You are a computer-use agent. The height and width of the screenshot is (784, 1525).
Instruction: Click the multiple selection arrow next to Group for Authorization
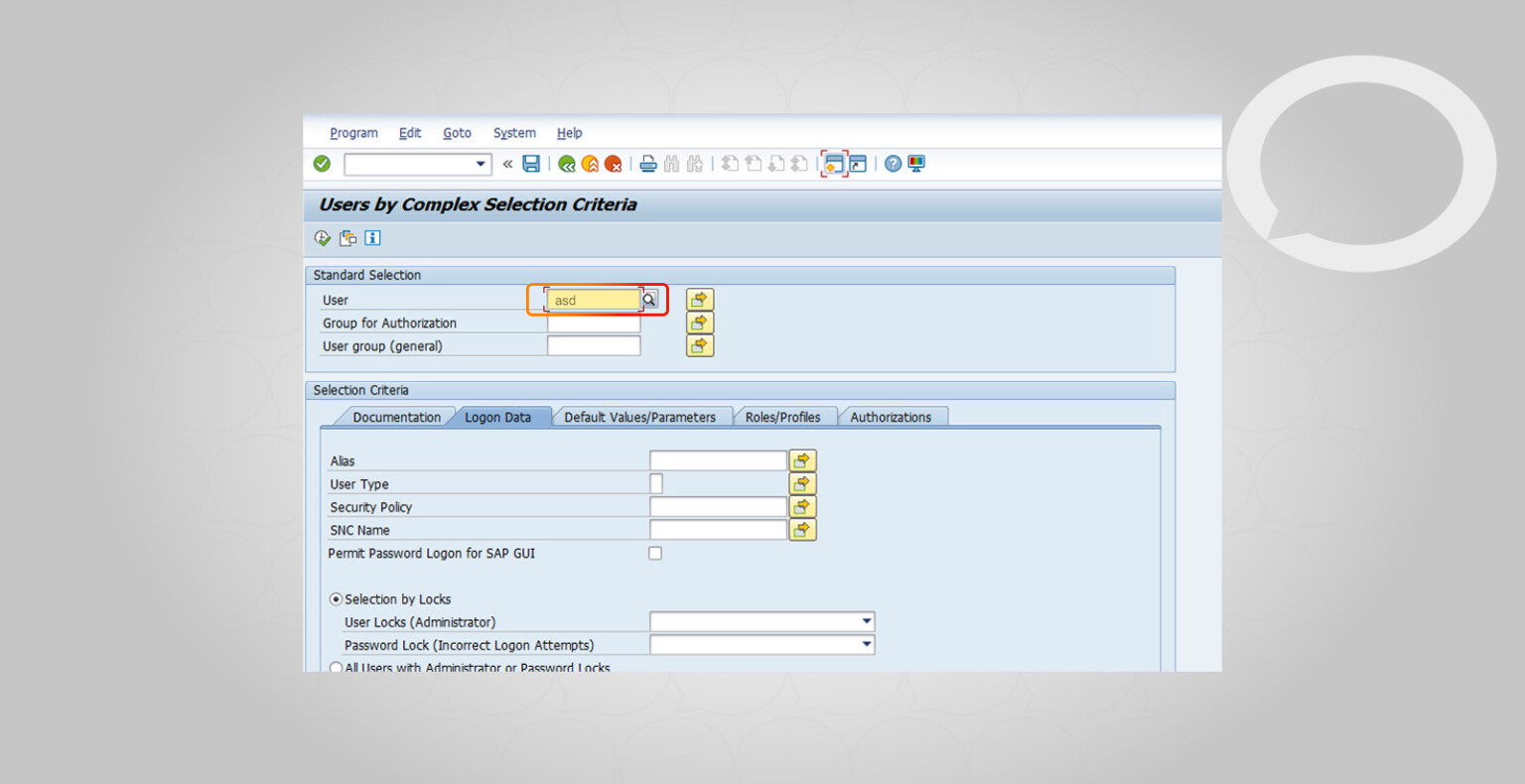699,322
